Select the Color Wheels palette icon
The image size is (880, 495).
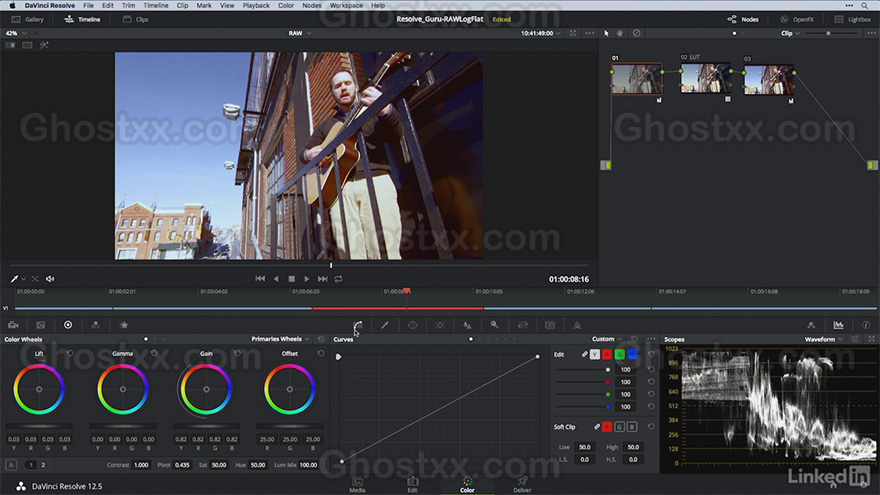[68, 325]
